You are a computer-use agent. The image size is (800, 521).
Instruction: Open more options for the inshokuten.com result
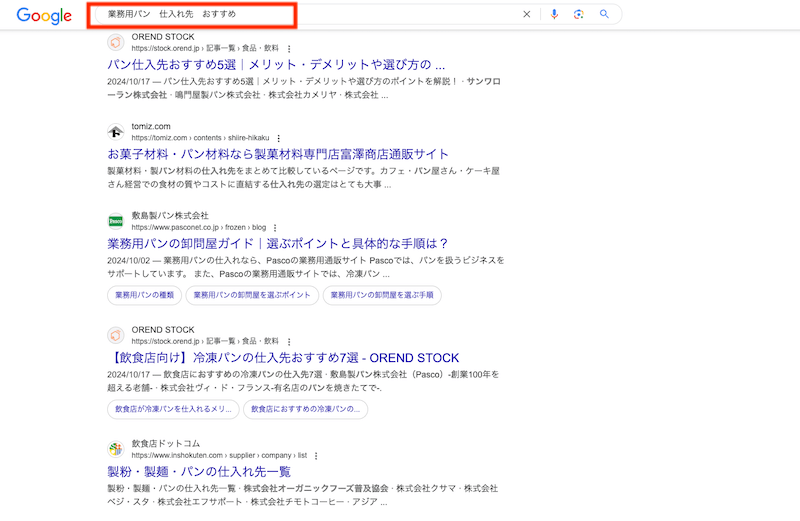[316, 456]
